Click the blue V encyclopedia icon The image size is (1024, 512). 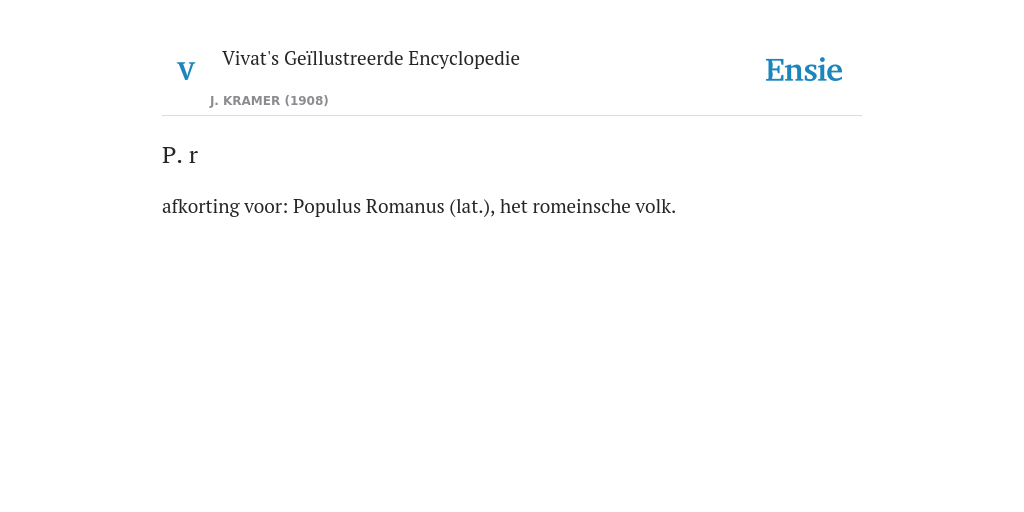click(186, 71)
